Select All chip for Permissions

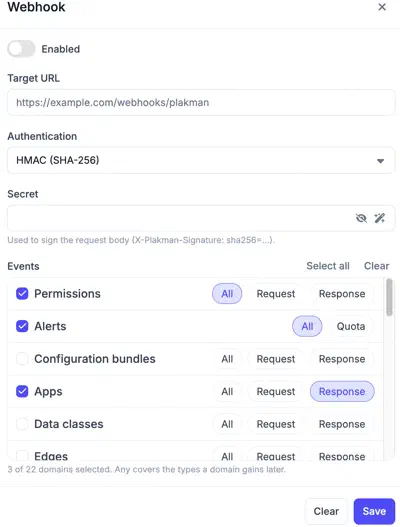coord(227,293)
